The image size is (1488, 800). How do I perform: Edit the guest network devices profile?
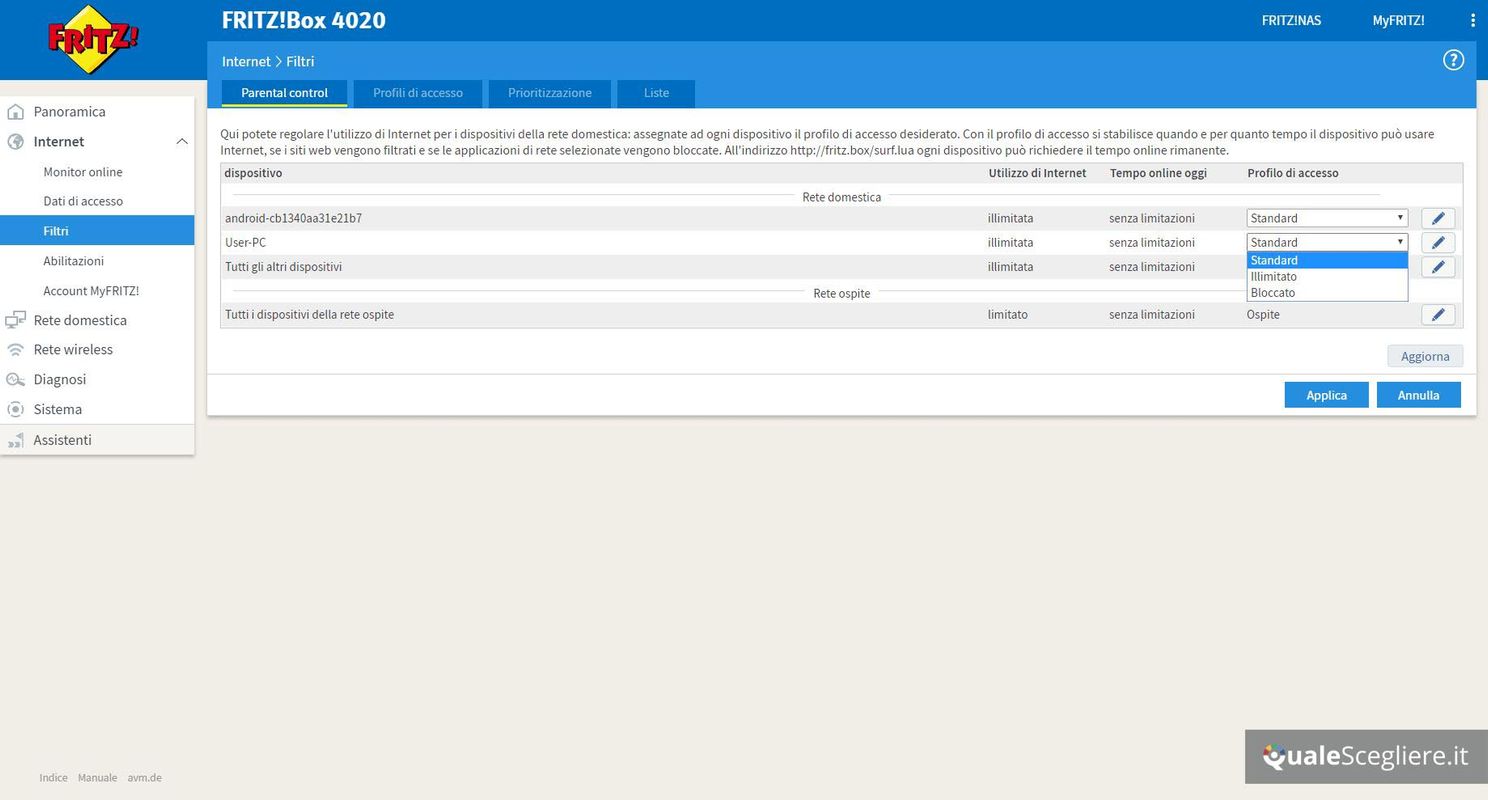point(1438,315)
